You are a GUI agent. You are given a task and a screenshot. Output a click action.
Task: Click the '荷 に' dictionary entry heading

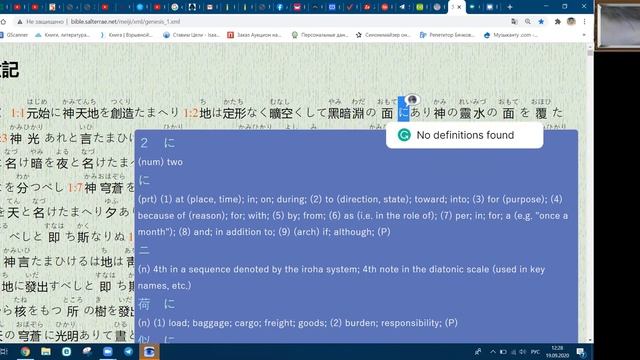coord(157,304)
